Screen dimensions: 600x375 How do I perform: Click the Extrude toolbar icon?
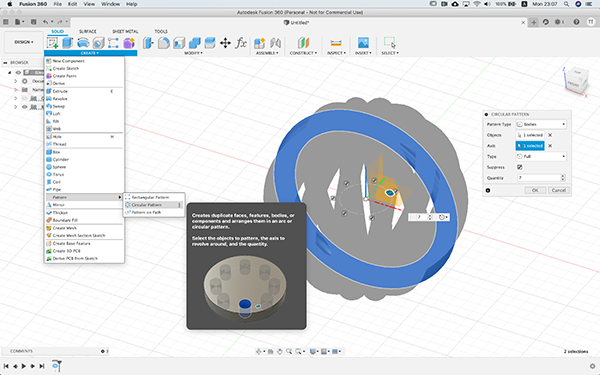(68, 42)
